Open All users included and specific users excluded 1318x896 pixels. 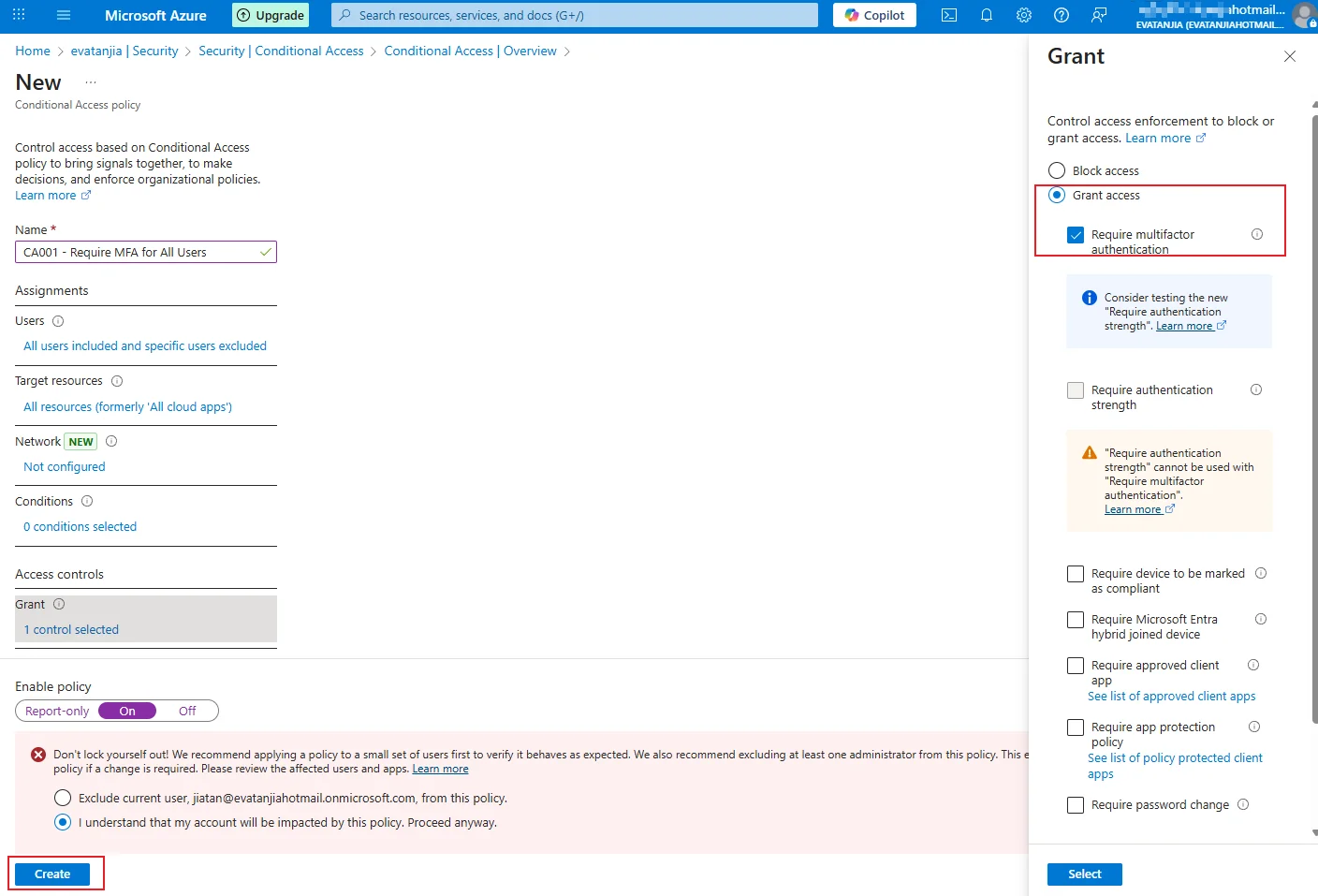pos(145,345)
